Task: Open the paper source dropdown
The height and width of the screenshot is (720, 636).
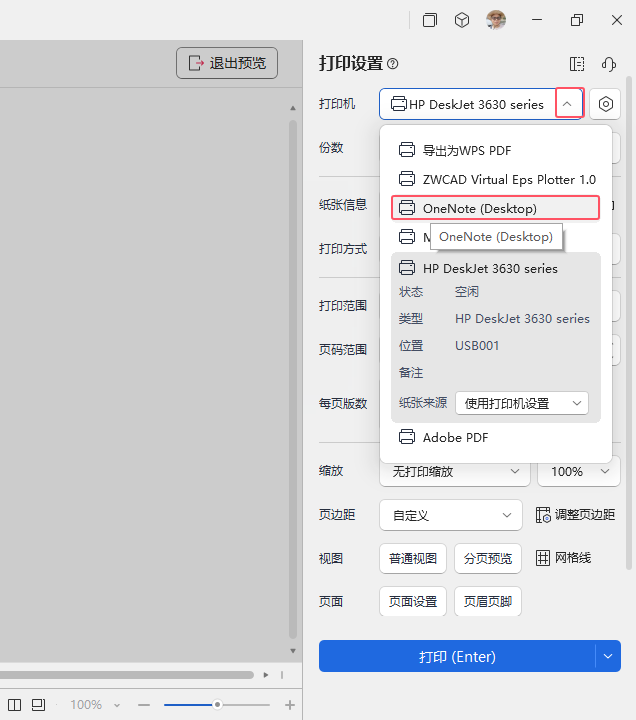Action: click(522, 403)
